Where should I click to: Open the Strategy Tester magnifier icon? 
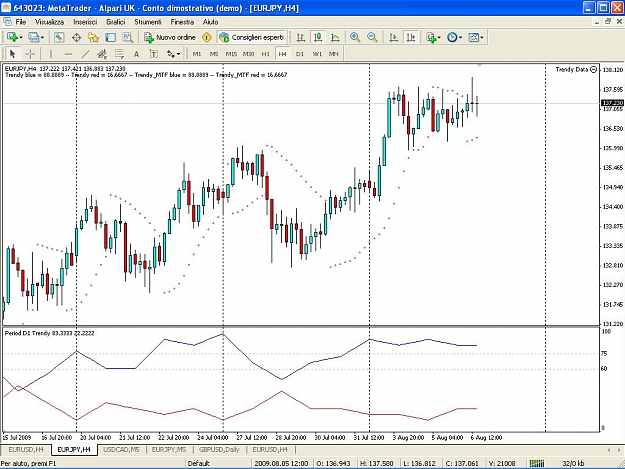[128, 37]
